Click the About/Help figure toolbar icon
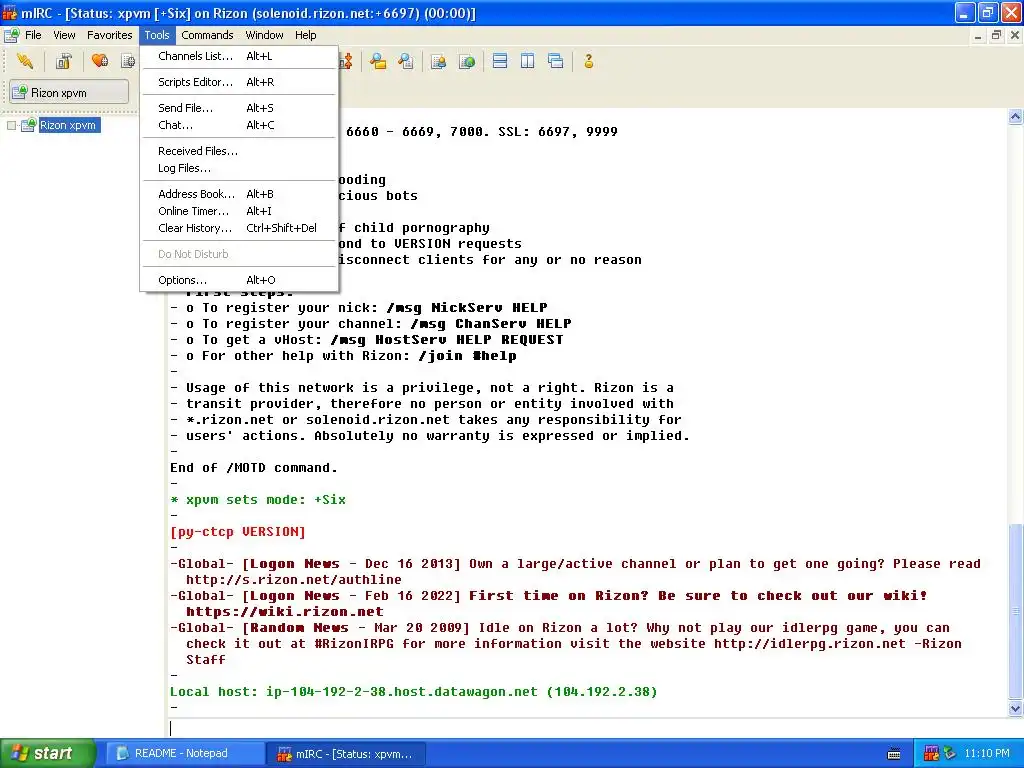The width and height of the screenshot is (1024, 768). point(588,61)
